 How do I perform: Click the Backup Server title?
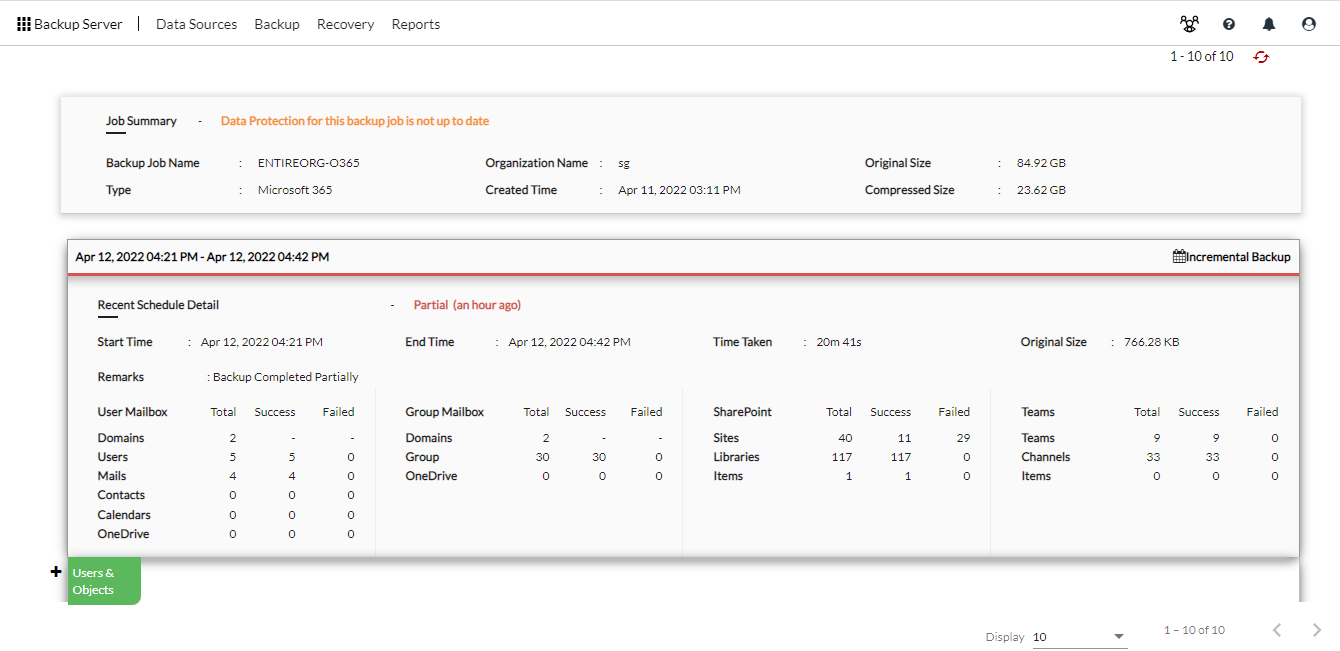(x=78, y=24)
